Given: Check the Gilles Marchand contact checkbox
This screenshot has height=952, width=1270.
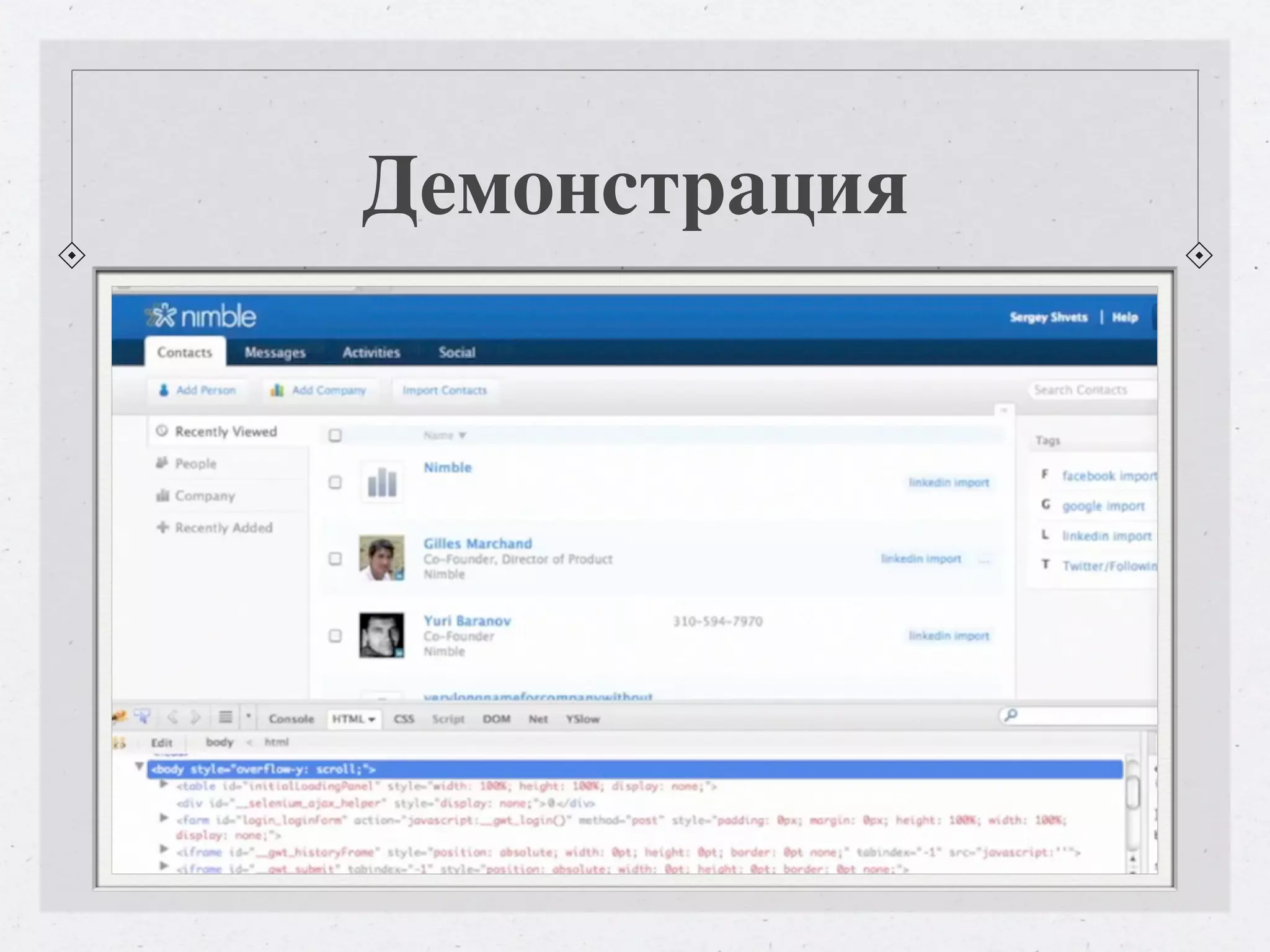Looking at the screenshot, I should click(335, 559).
